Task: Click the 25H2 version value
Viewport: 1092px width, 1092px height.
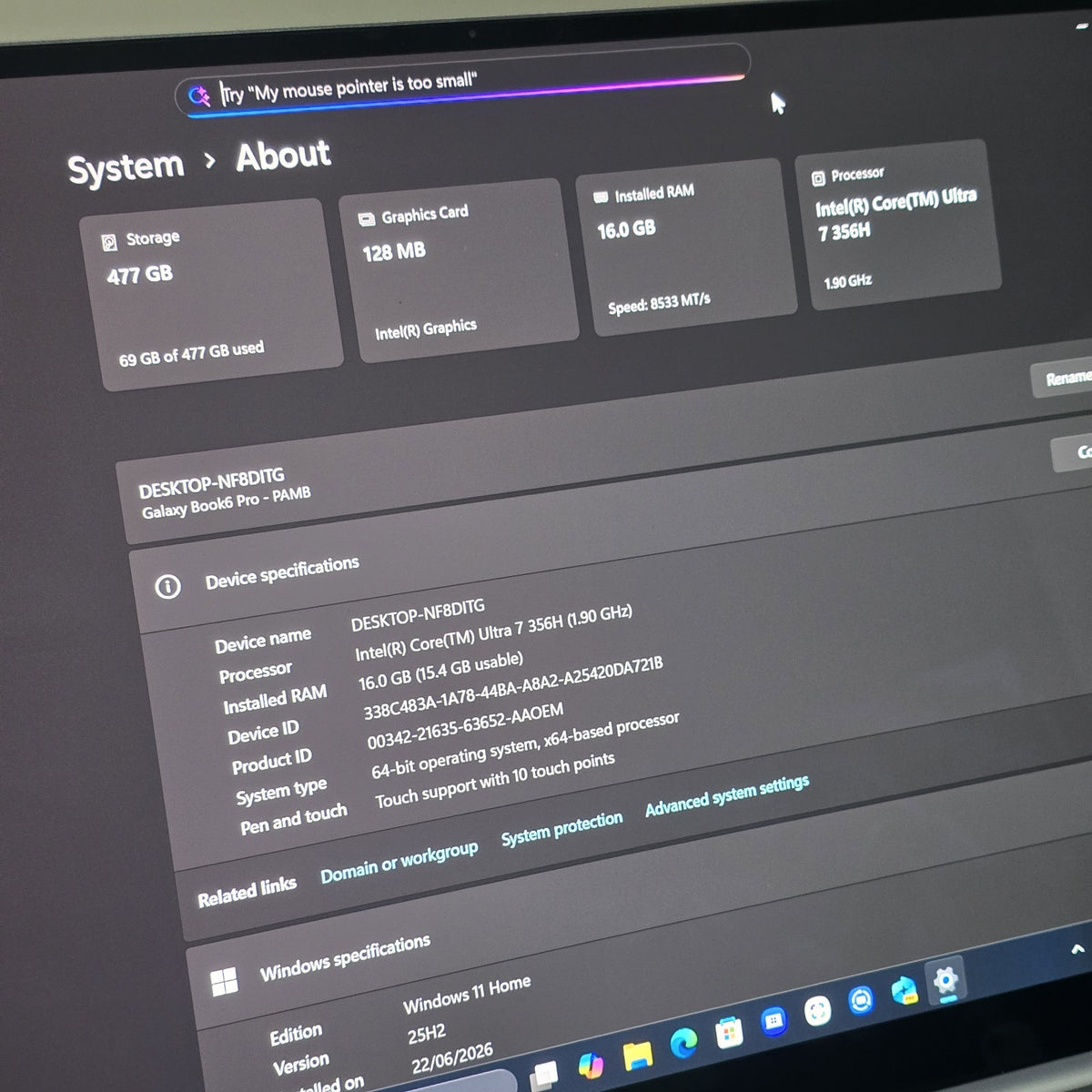Action: point(427,1035)
